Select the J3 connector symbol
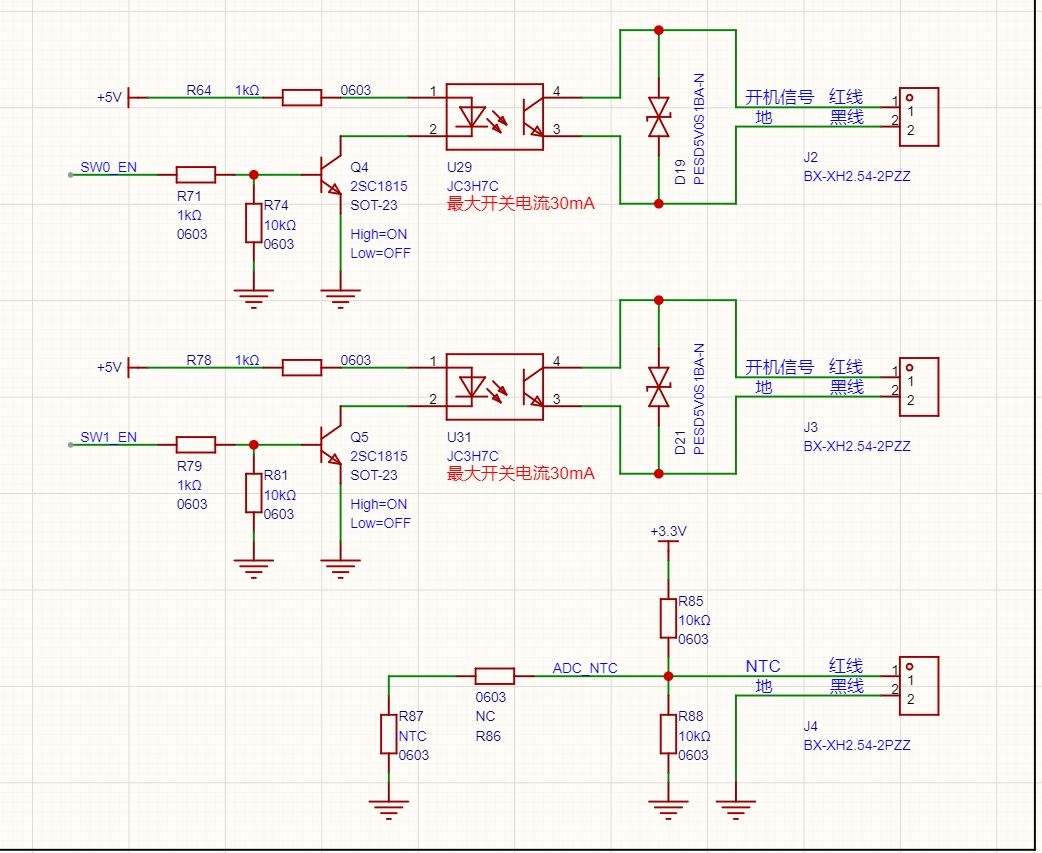This screenshot has width=1042, height=853. (919, 386)
